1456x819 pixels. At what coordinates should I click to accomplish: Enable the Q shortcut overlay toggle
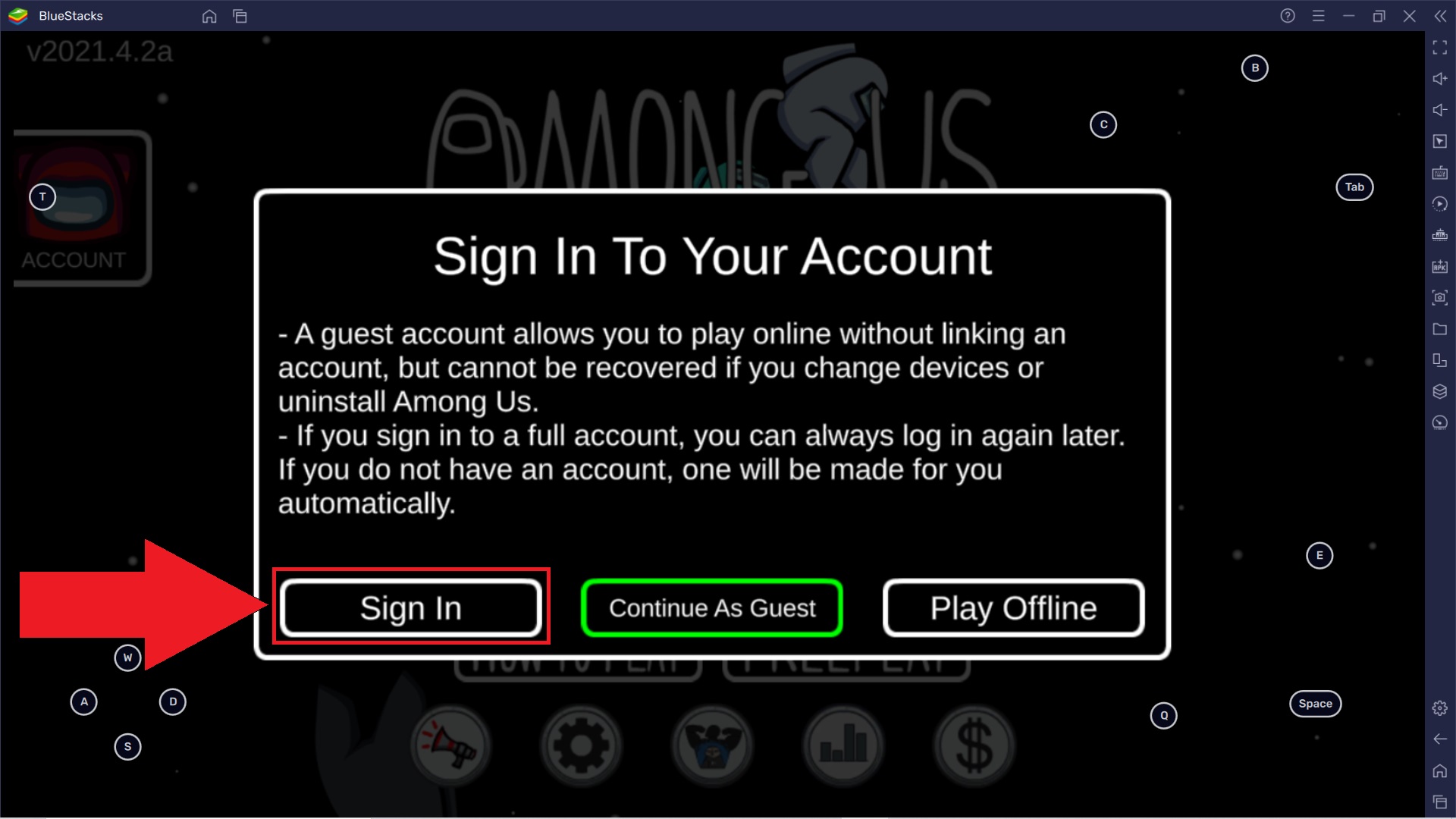click(x=1163, y=715)
